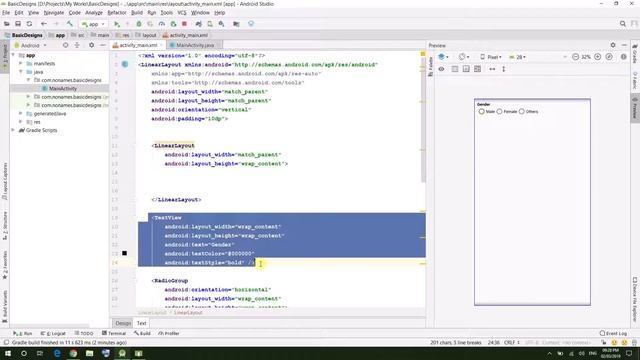This screenshot has width=640, height=360.
Task: Select the Male radio button in preview
Action: click(482, 111)
